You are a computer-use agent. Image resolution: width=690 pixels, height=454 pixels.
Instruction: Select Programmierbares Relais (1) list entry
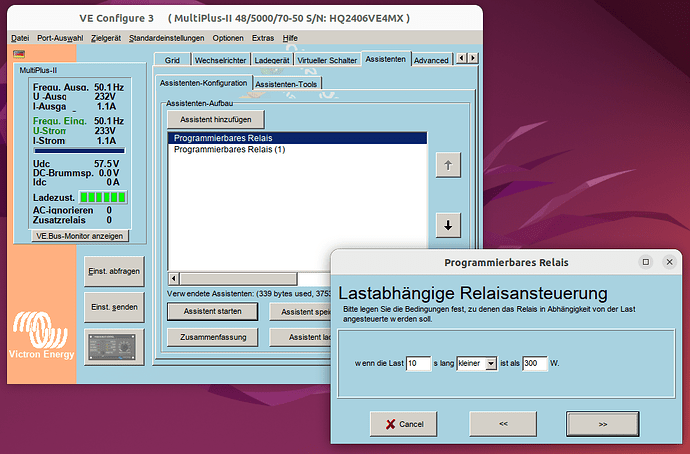coord(297,150)
